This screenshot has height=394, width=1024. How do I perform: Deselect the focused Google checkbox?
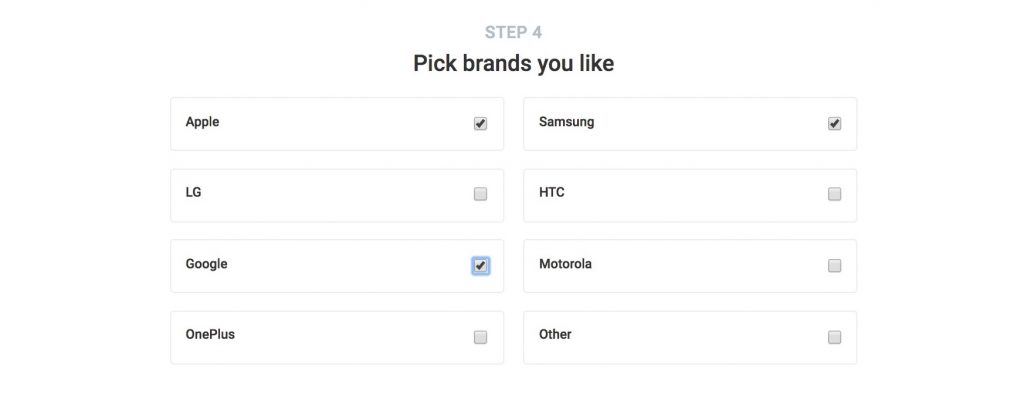[480, 265]
